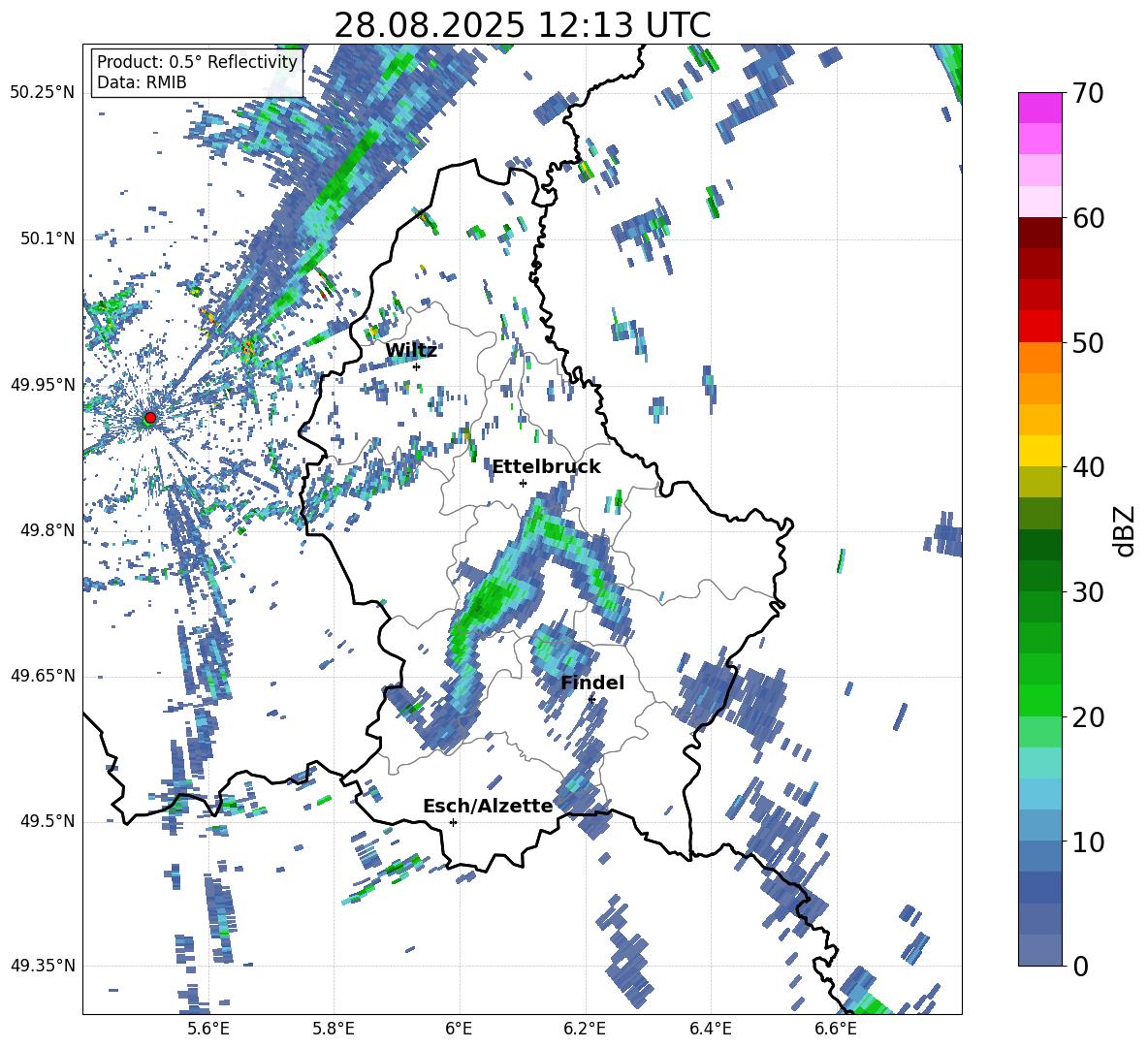1148x1048 pixels.
Task: Click the 49.65°N latitude tick label
Action: tap(43, 676)
